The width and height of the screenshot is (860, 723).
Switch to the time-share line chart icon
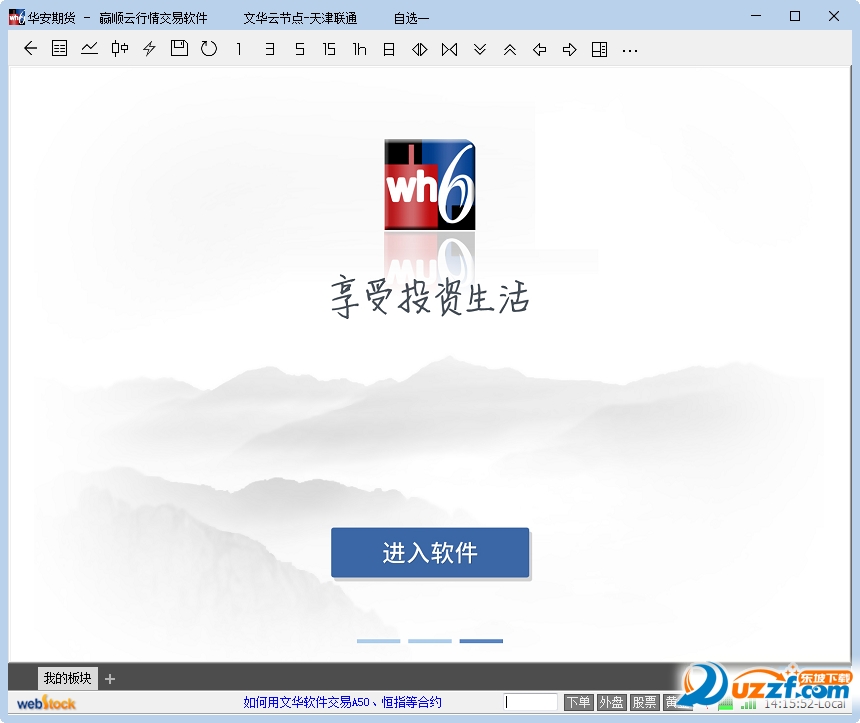tap(89, 49)
